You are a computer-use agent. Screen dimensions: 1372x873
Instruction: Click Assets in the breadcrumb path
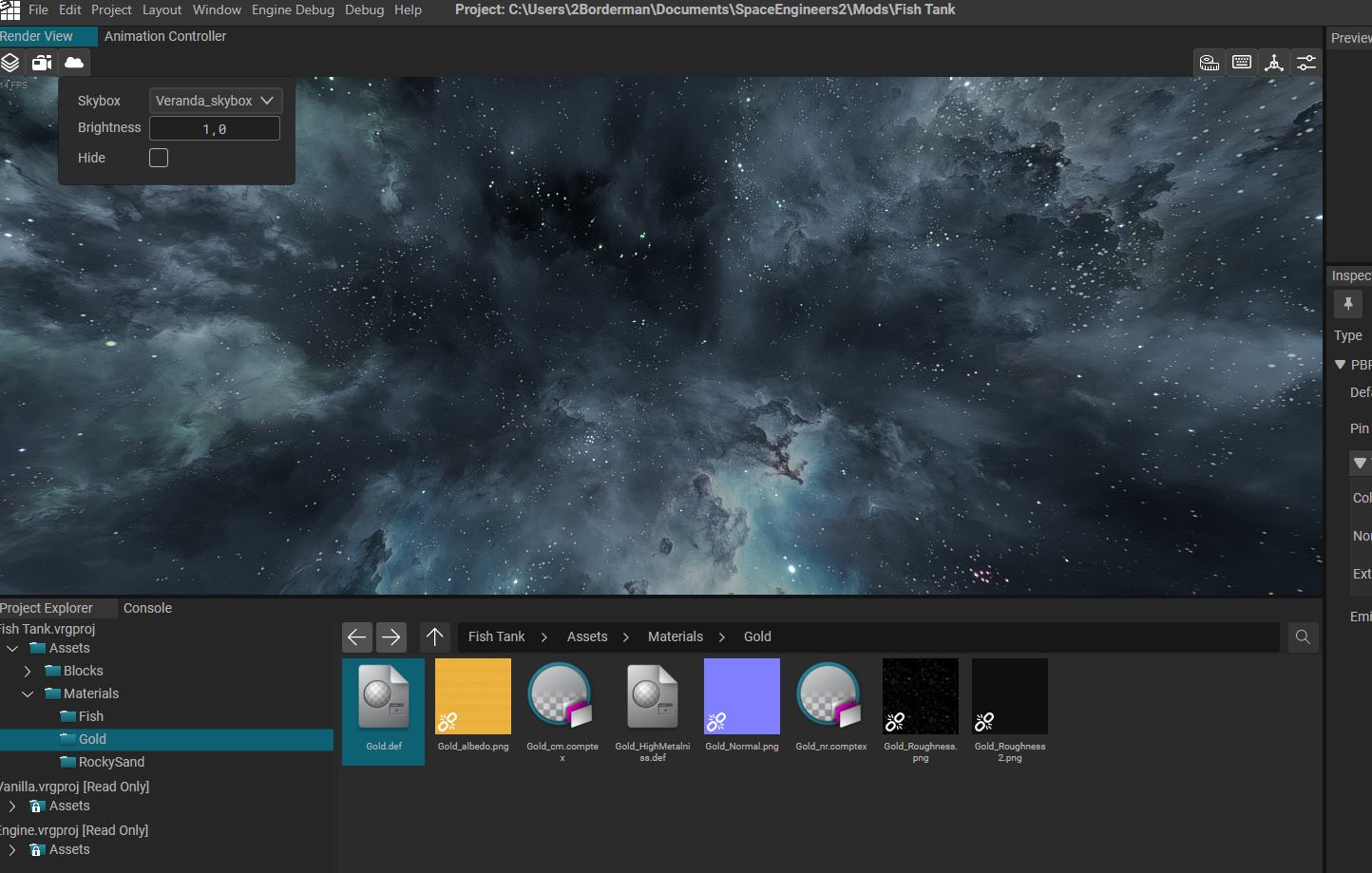(587, 636)
